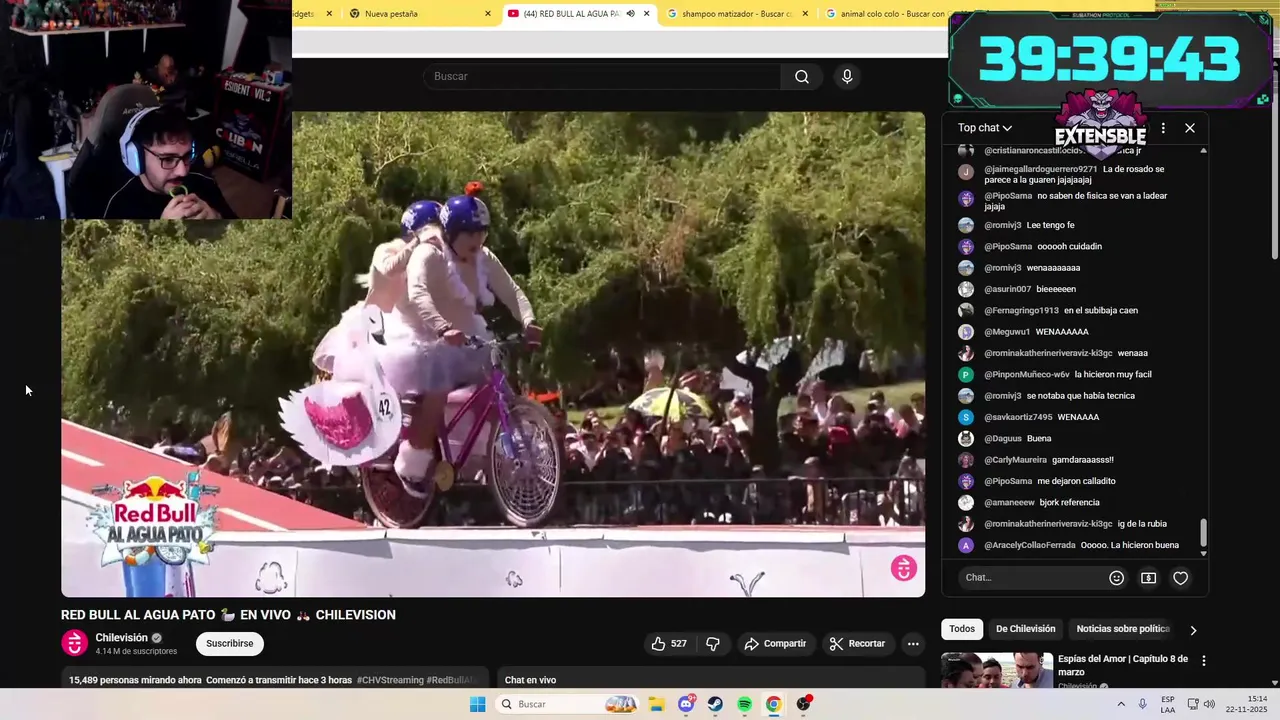The width and height of the screenshot is (1280, 720).
Task: Open the Chilevisión channel name link
Action: pyautogui.click(x=121, y=638)
